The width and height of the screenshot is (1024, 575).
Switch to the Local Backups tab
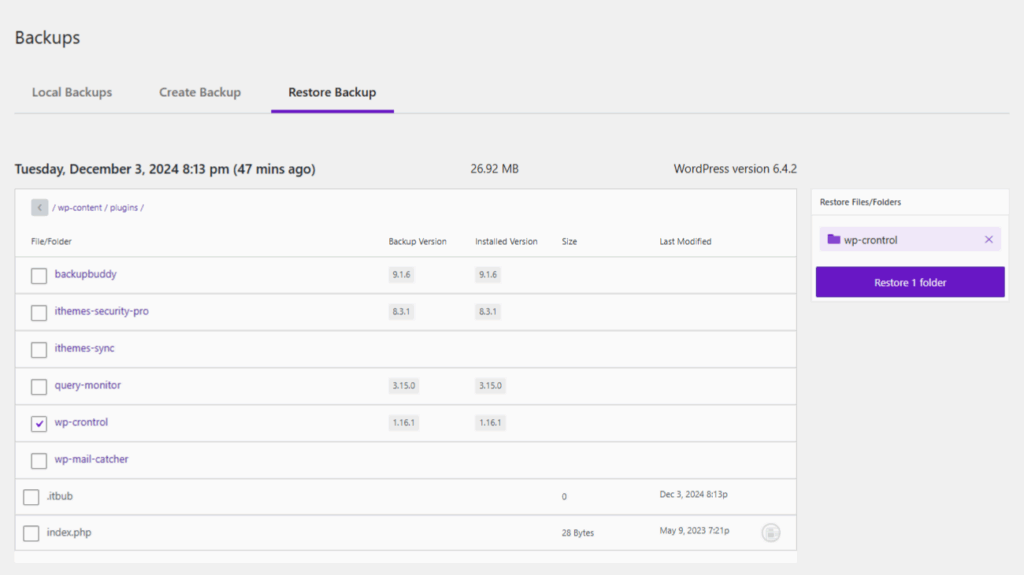tap(72, 92)
